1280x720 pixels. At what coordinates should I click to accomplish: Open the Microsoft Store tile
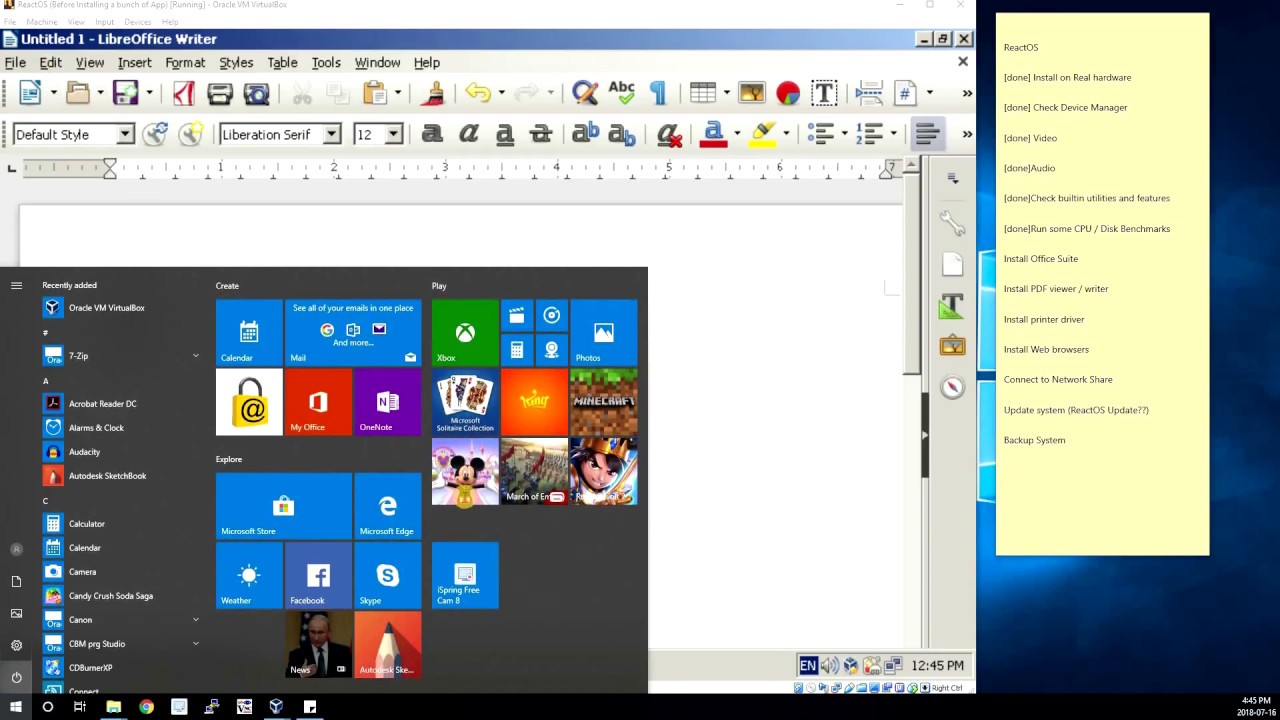tap(284, 506)
